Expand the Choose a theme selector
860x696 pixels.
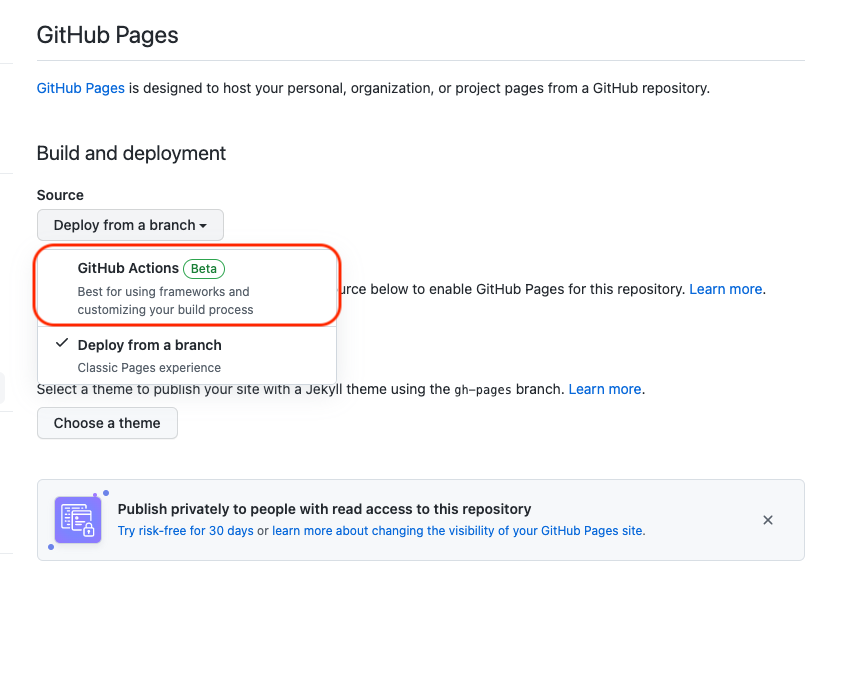click(107, 423)
